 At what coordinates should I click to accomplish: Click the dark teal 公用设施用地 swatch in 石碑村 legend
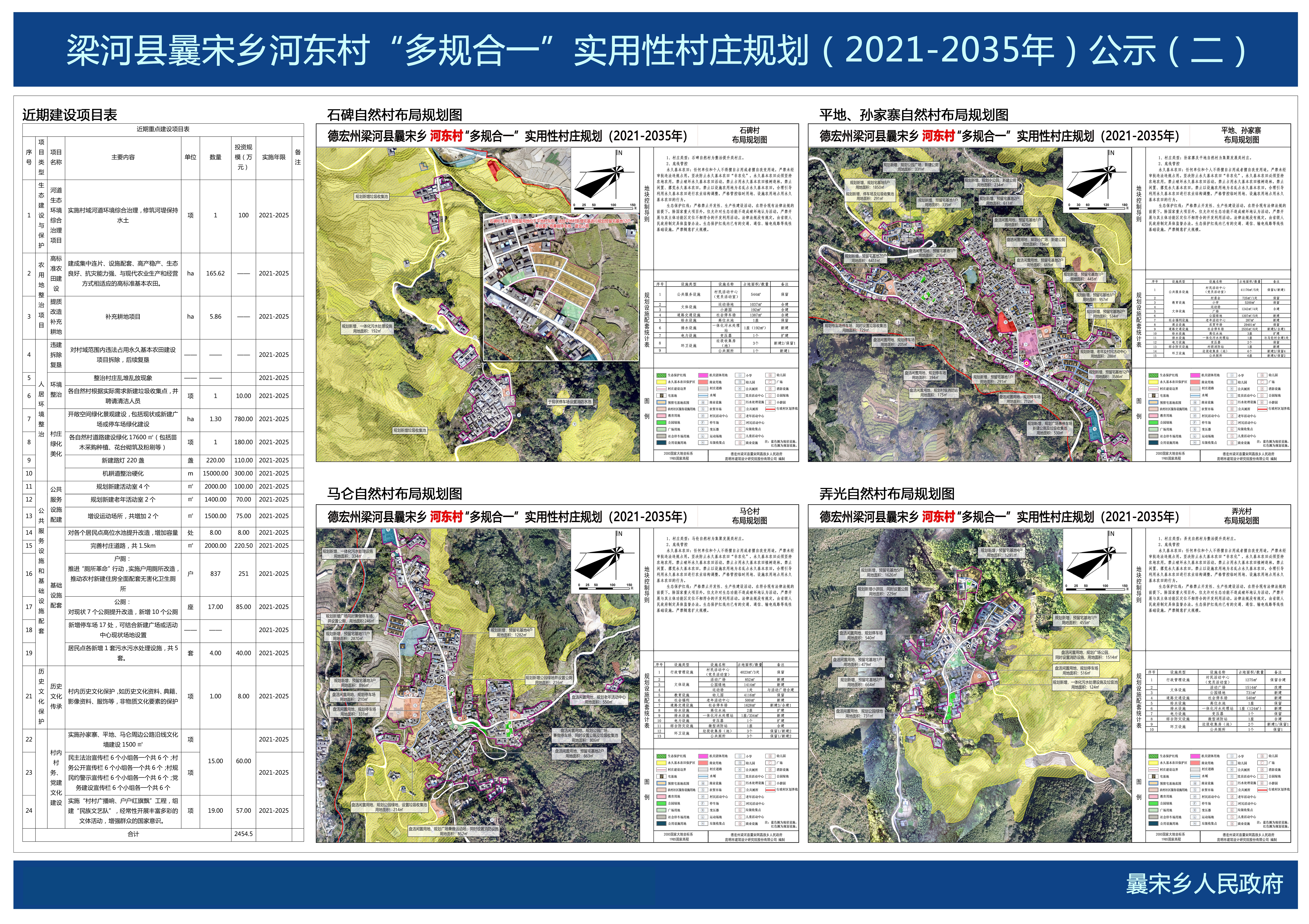(661, 443)
